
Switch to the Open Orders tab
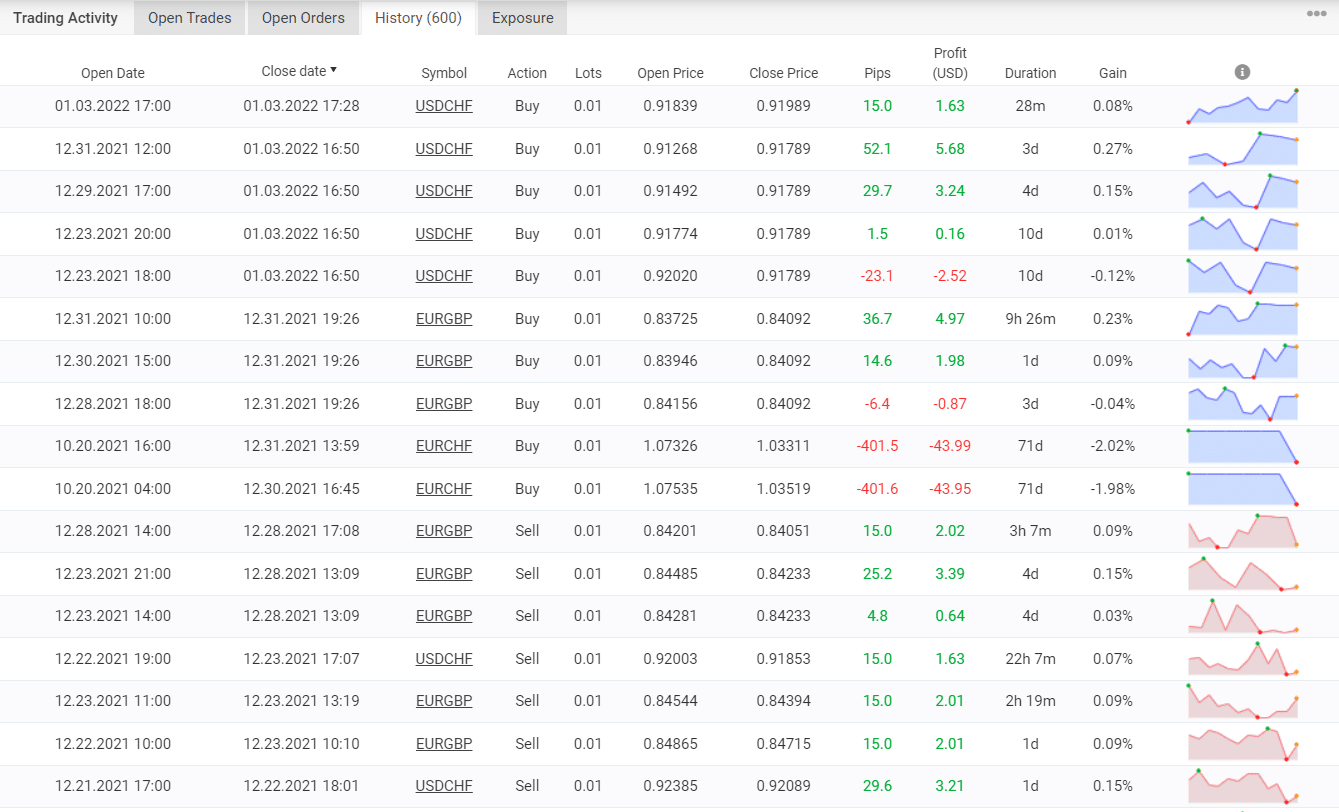(x=303, y=18)
